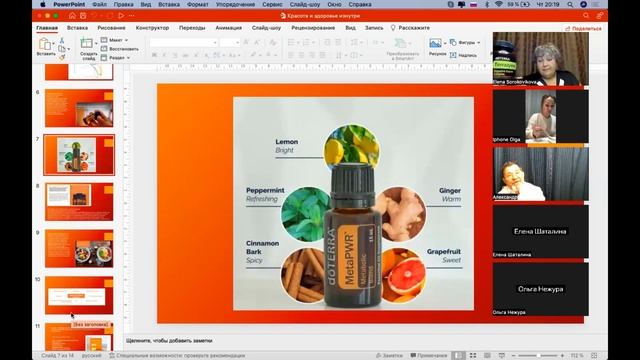Click the Paste (Вставить) clipboard icon
640x360 pixels.
tap(44, 44)
